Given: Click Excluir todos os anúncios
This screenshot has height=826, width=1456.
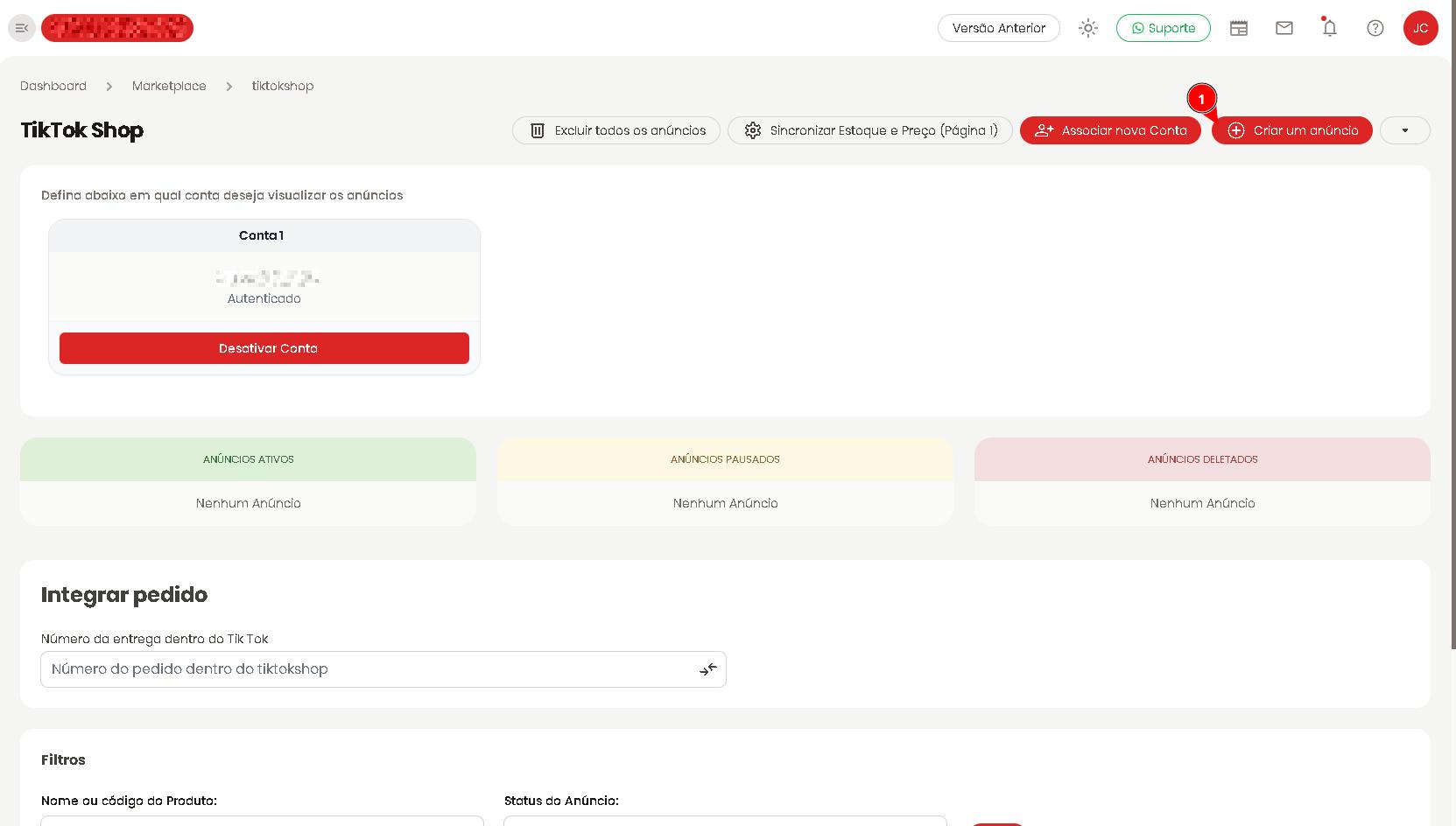Looking at the screenshot, I should [x=616, y=130].
